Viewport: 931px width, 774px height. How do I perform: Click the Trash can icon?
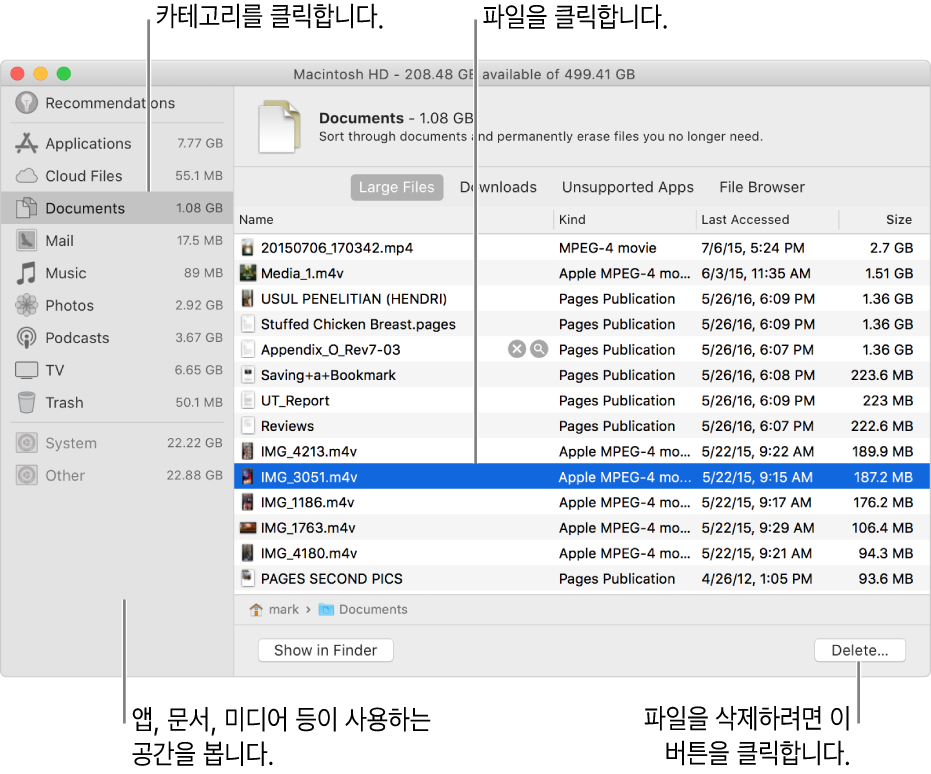pyautogui.click(x=26, y=402)
